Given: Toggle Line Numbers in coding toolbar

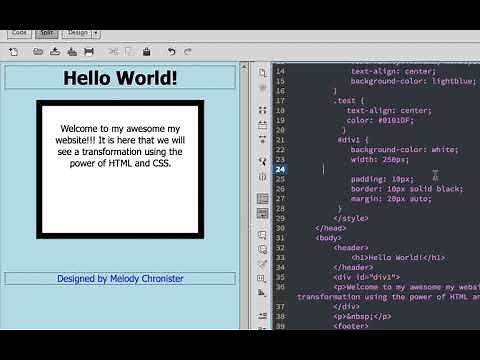Looking at the screenshot, I should (x=263, y=198).
